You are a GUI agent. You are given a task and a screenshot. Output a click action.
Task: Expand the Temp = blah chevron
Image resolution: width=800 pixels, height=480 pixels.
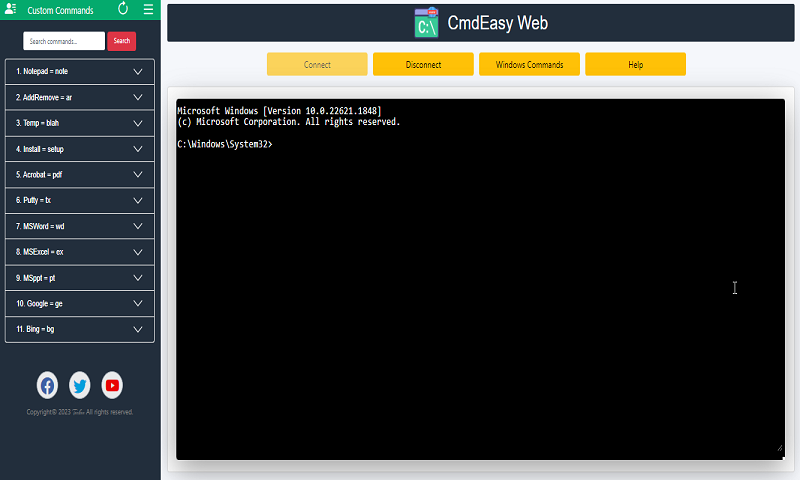click(138, 123)
